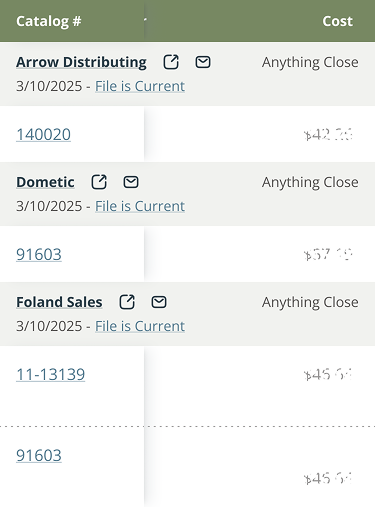The image size is (375, 507).
Task: Sort by the Cost column header
Action: (337, 21)
